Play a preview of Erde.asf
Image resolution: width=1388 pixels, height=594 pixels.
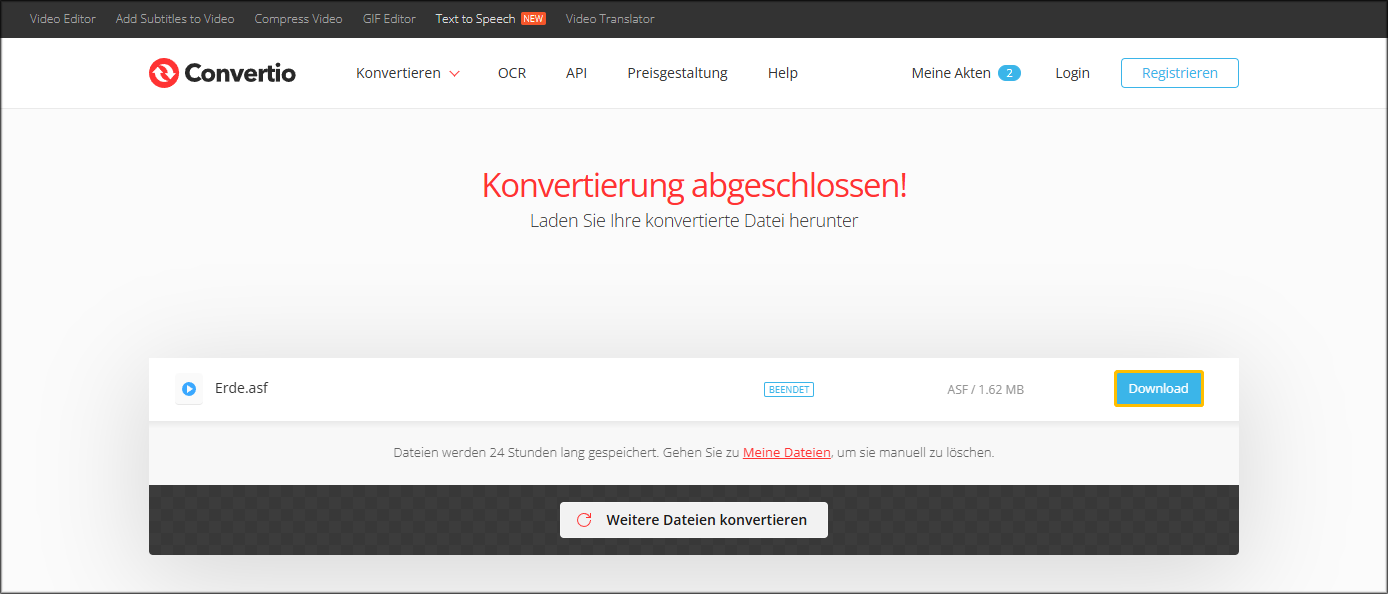(188, 389)
